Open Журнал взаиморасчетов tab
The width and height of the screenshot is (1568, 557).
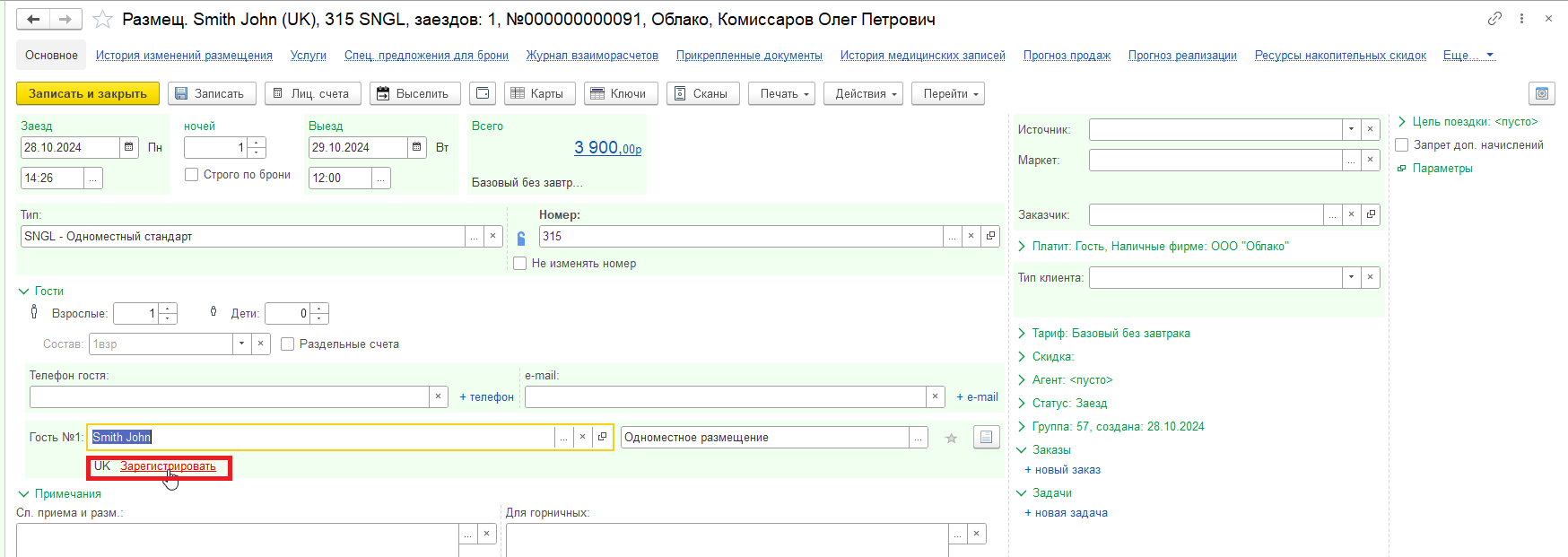pos(592,55)
